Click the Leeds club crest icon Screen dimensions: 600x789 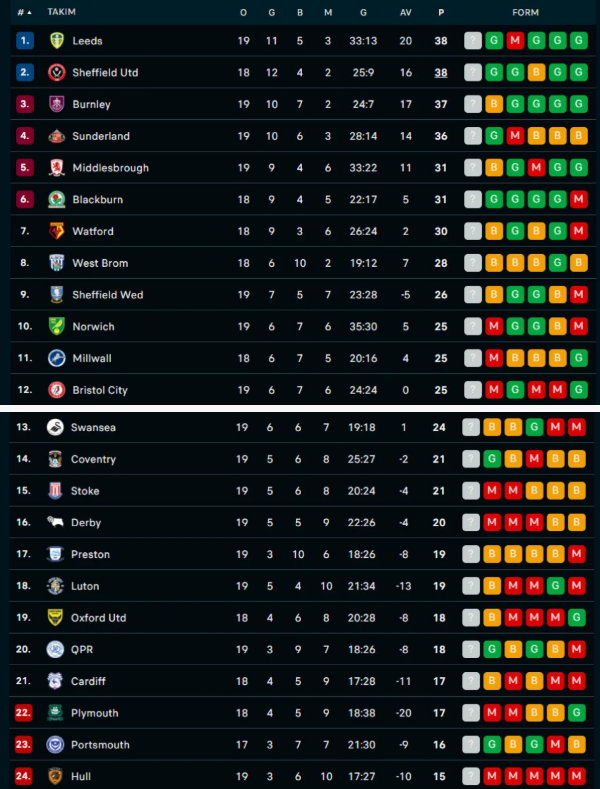[57, 41]
